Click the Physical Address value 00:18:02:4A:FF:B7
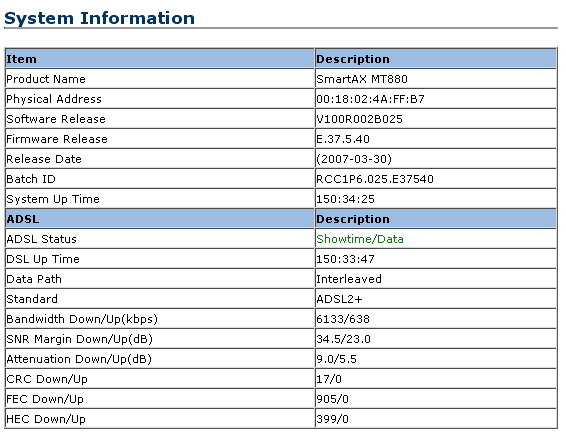Viewport: 566px width, 438px height. click(370, 99)
